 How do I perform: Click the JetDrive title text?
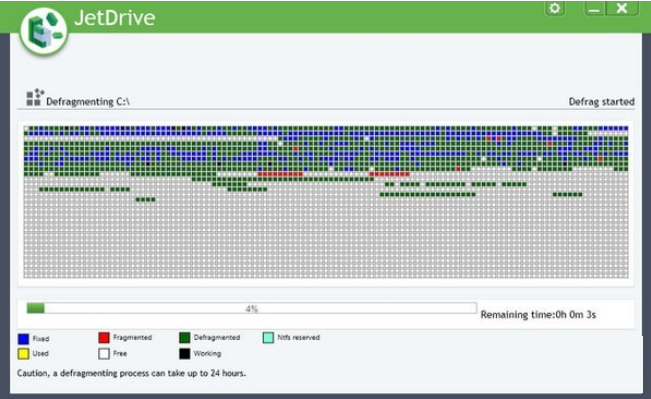tap(115, 18)
